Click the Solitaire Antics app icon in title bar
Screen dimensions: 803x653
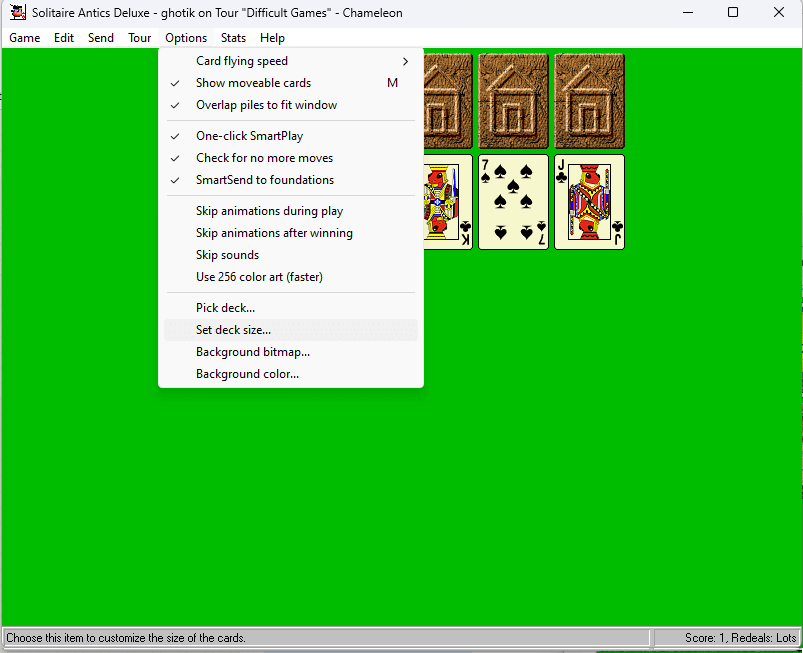click(x=17, y=12)
